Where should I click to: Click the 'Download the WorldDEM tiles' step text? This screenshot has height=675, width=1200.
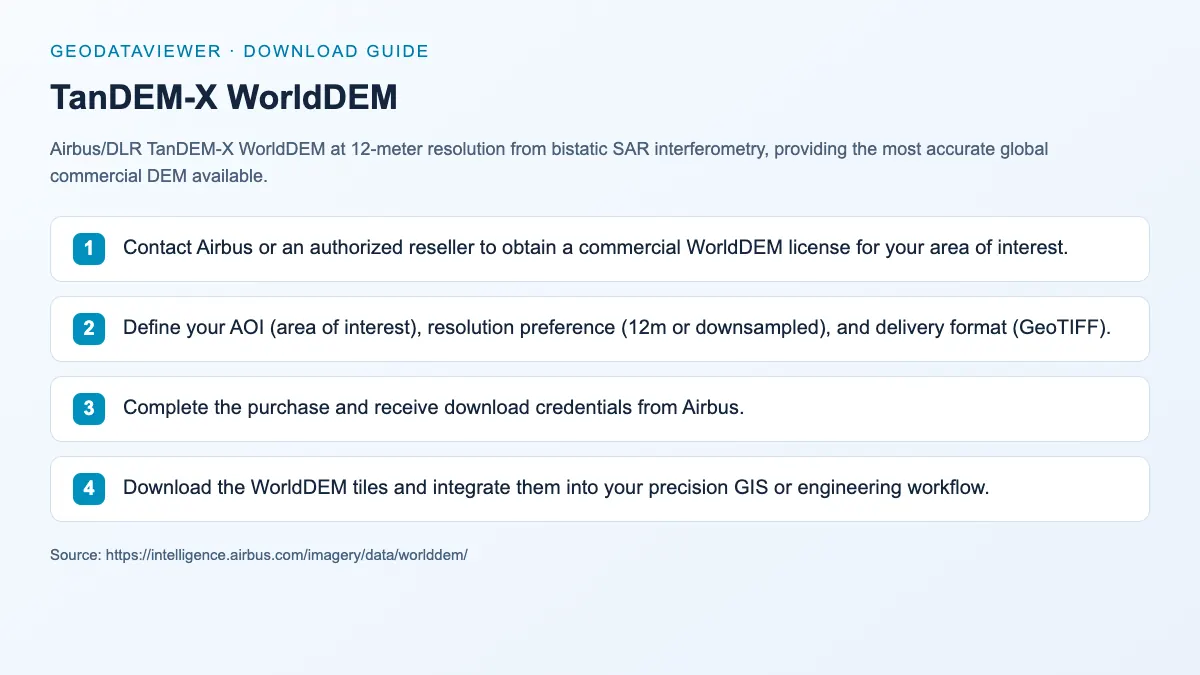pos(556,488)
